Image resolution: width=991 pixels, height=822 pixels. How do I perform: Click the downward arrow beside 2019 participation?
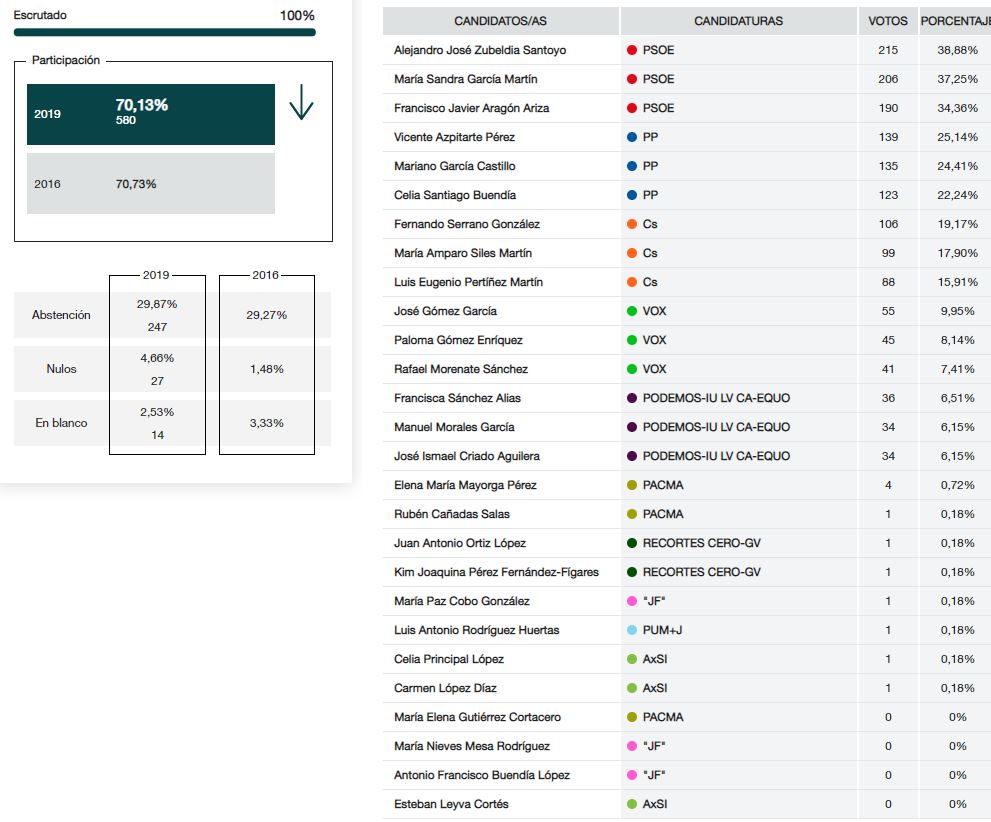[x=301, y=103]
